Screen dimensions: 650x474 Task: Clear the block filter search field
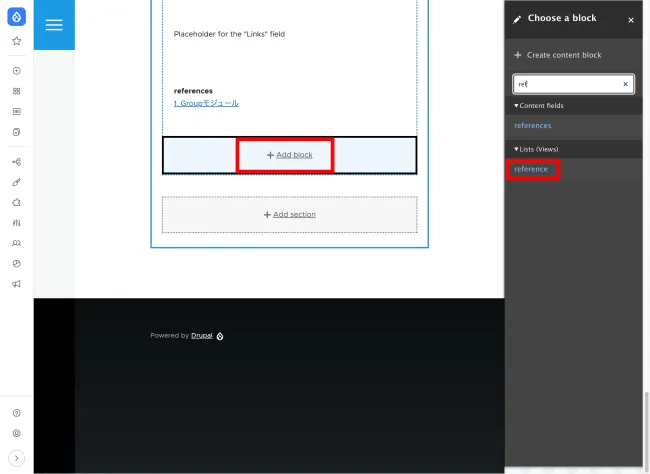(x=626, y=84)
